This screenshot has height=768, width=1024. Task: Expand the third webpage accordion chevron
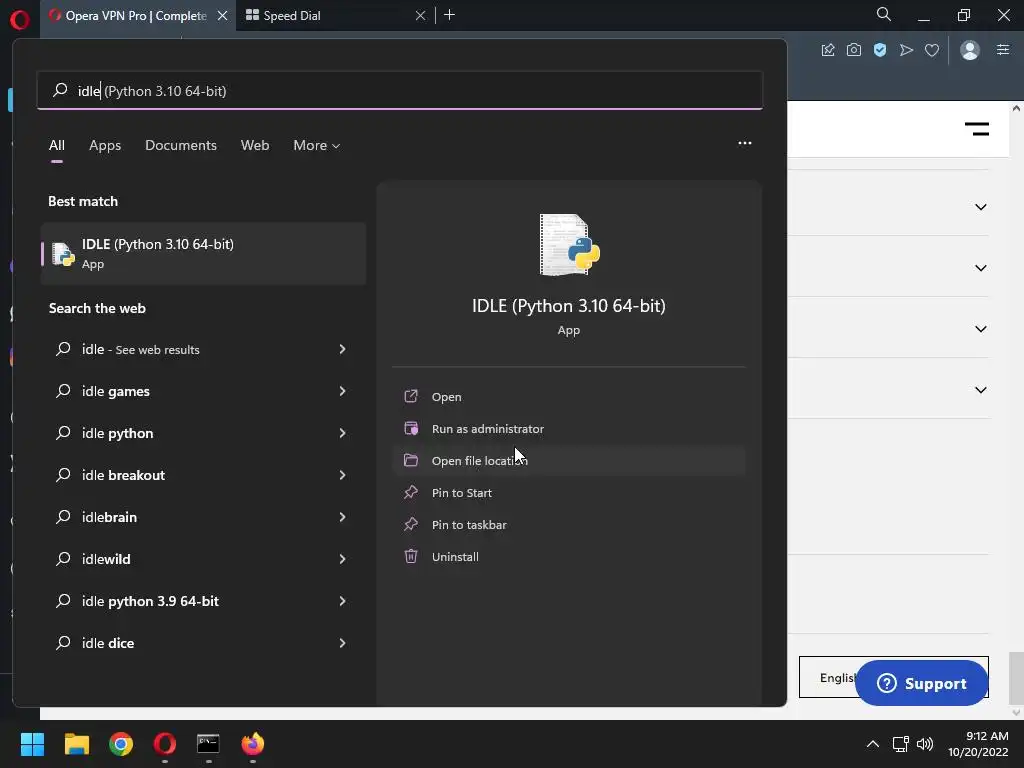coord(980,329)
